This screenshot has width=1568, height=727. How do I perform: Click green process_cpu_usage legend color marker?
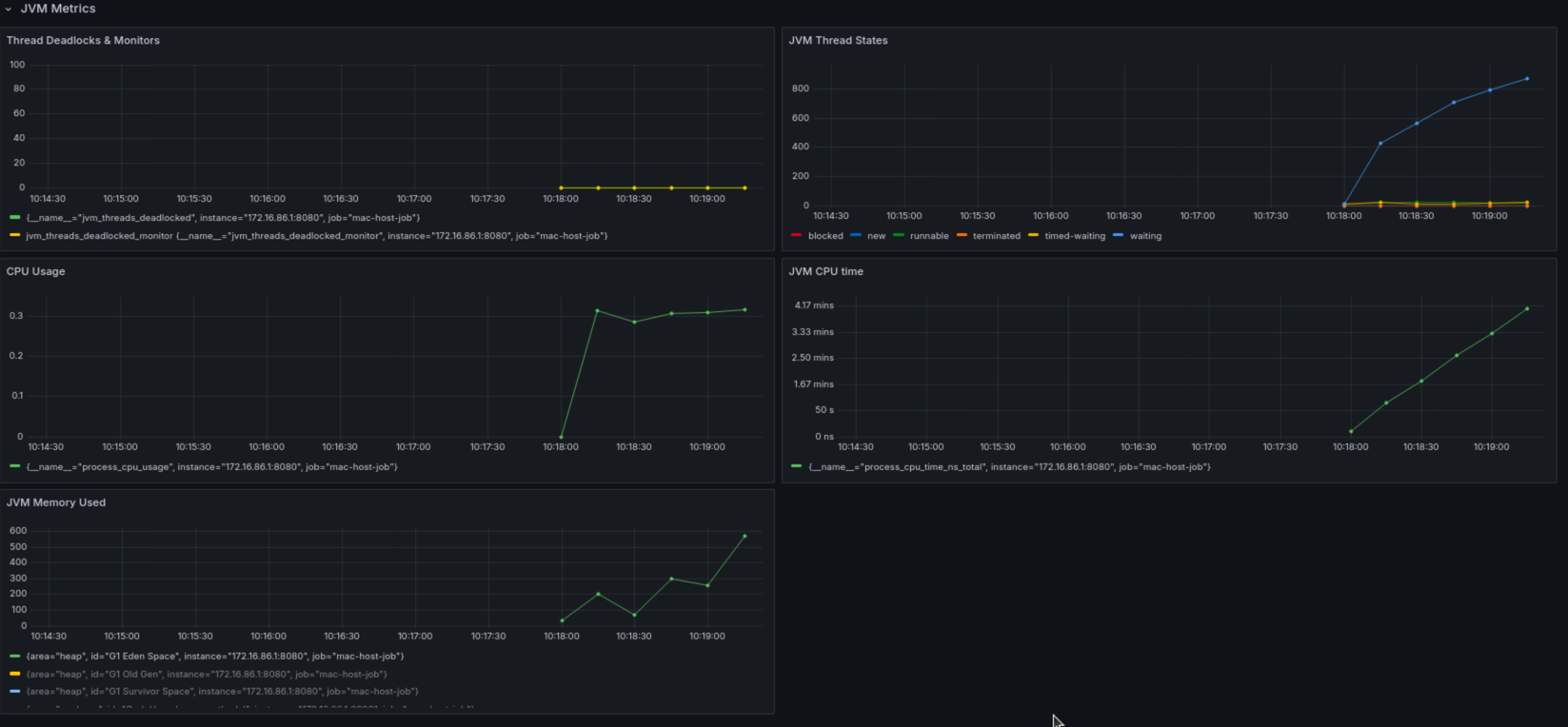point(14,466)
